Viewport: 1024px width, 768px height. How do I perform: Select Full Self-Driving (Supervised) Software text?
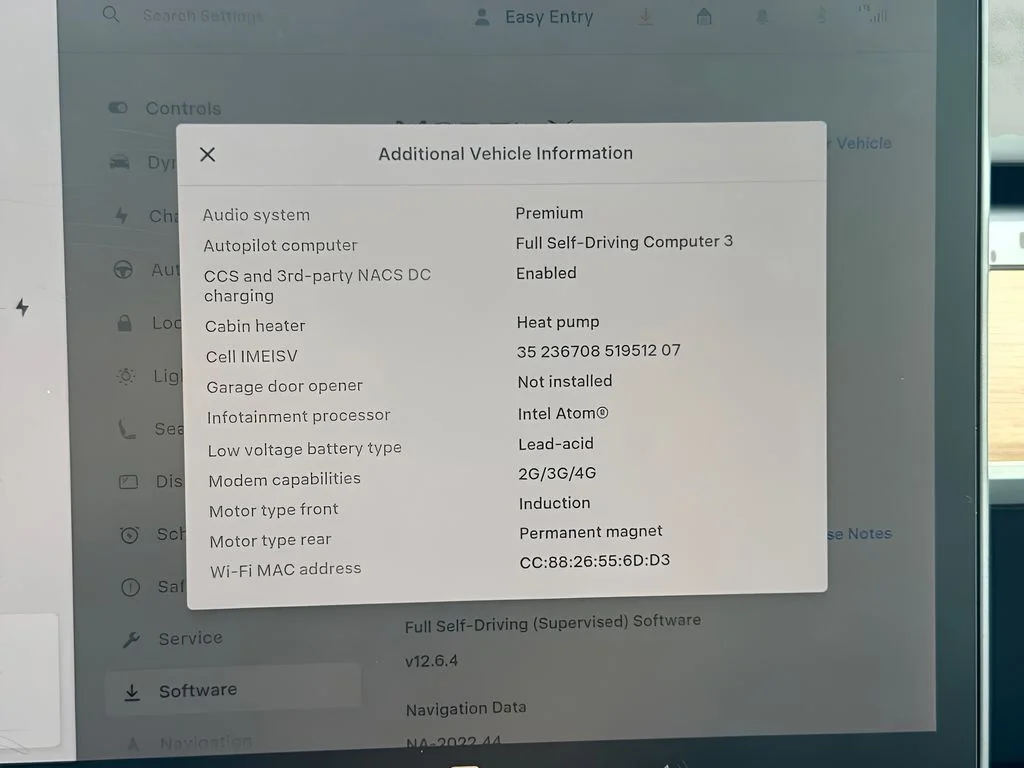tap(552, 623)
